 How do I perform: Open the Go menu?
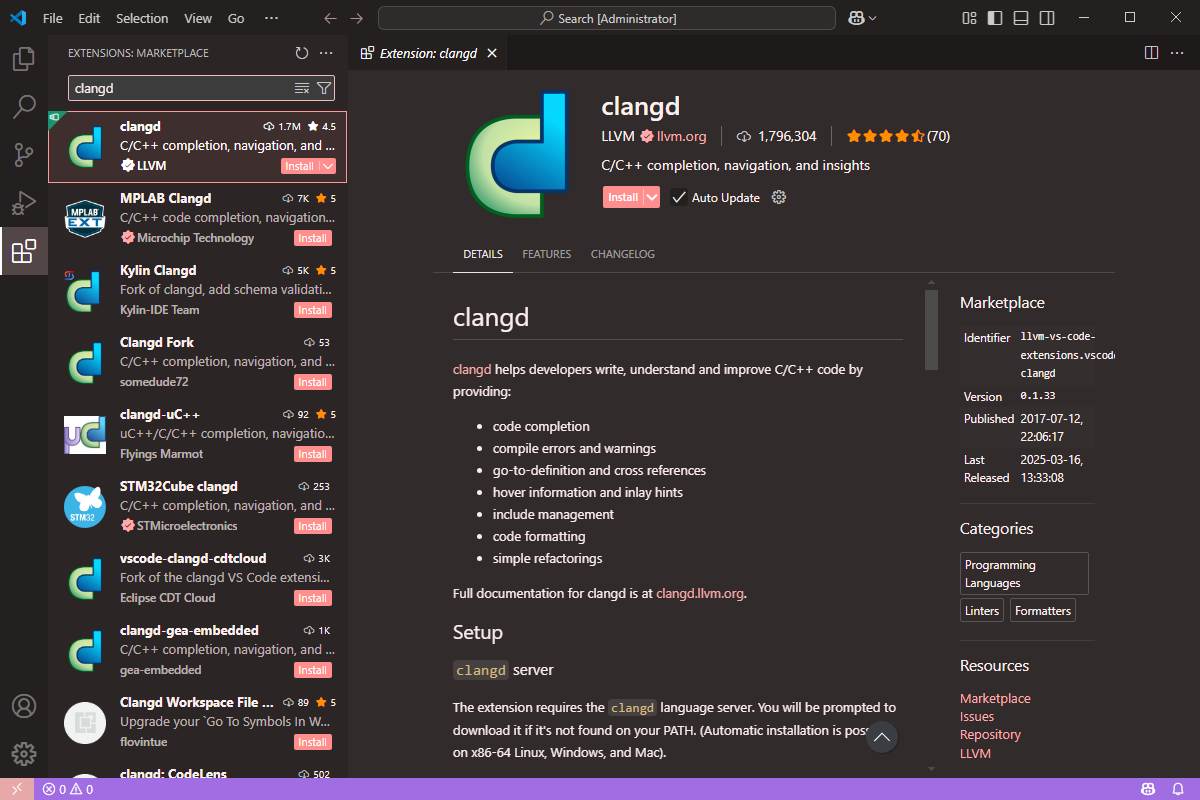[x=236, y=18]
